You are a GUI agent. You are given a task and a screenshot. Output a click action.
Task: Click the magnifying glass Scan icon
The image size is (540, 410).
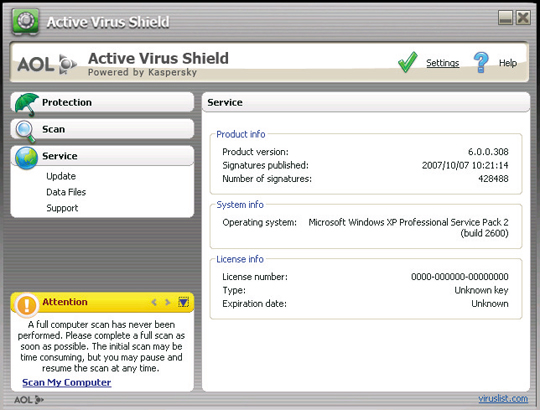[25, 131]
